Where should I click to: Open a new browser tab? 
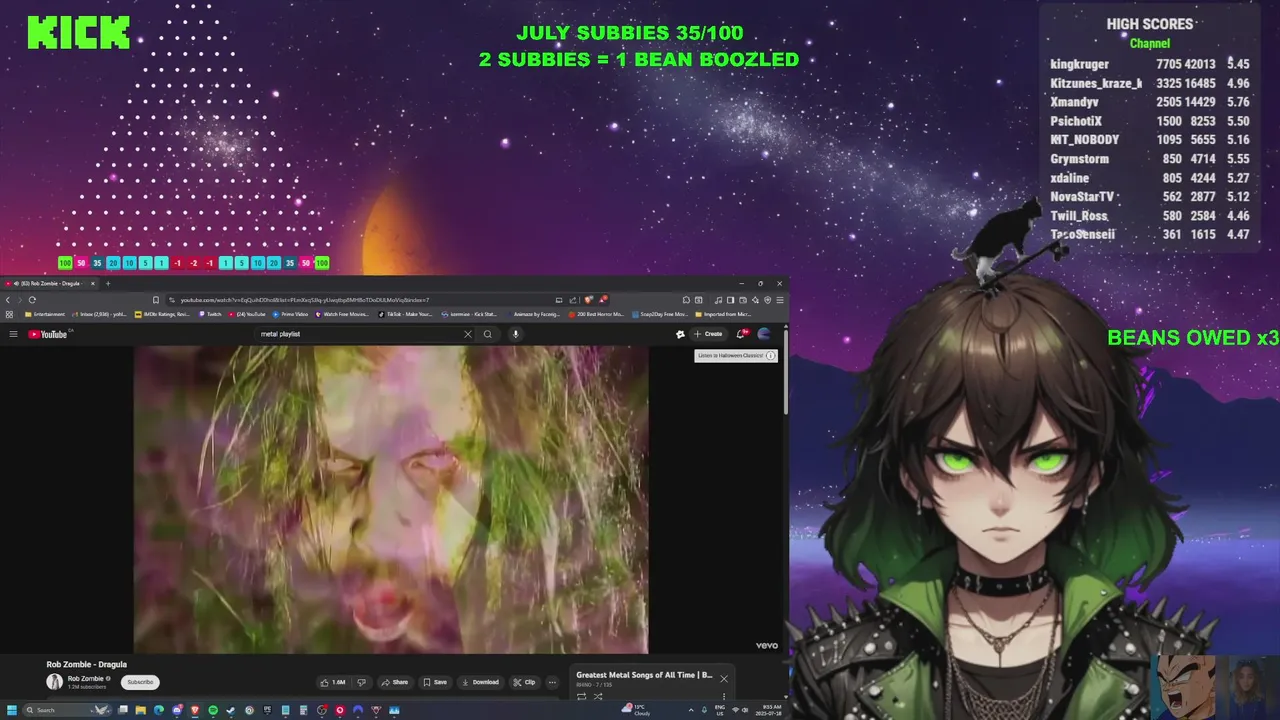pos(108,283)
